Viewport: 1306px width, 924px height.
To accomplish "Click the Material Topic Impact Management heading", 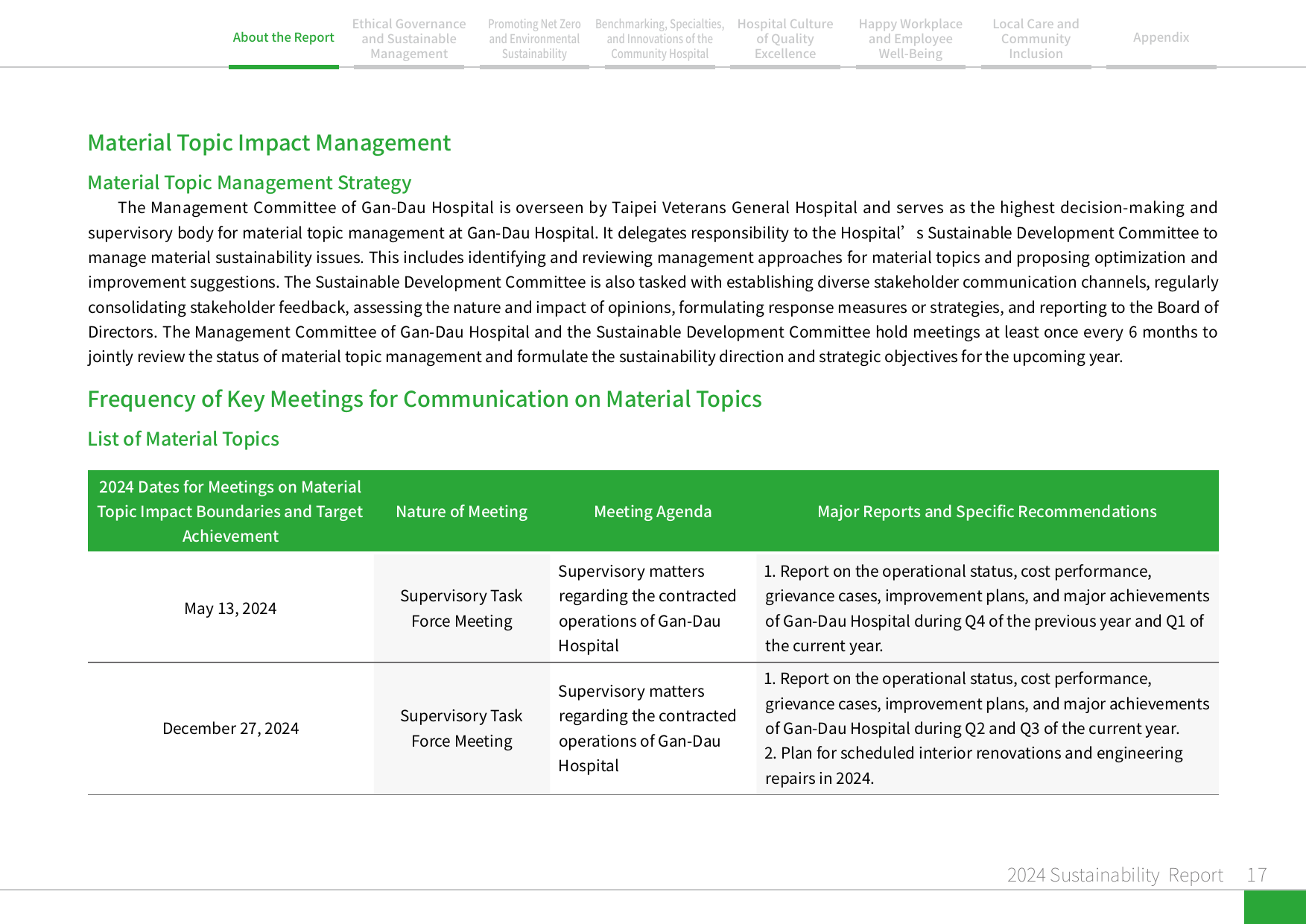I will point(269,142).
